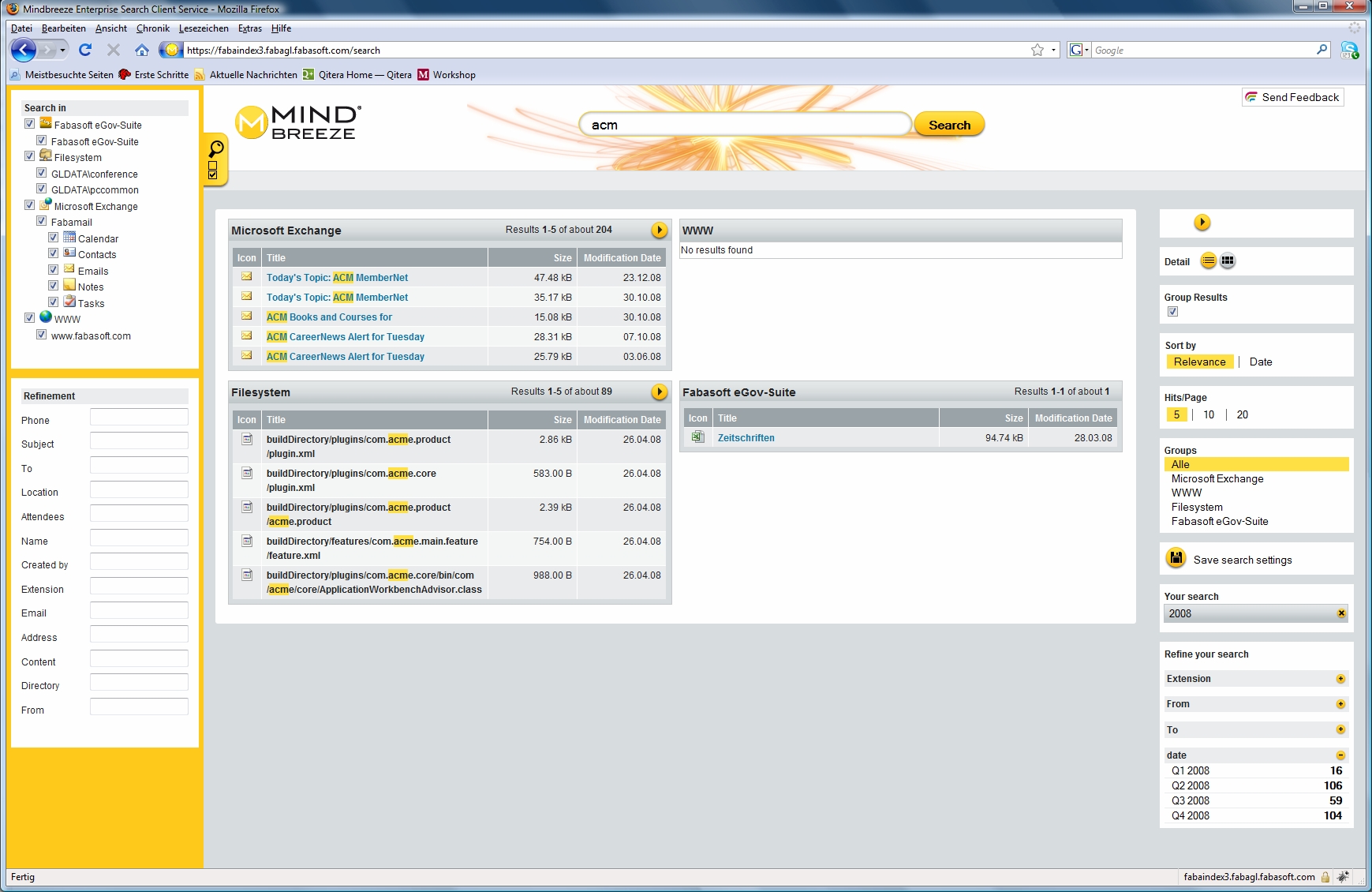The height and width of the screenshot is (892, 1372).
Task: Click the yellow arrow above Detail panel
Action: [1202, 223]
